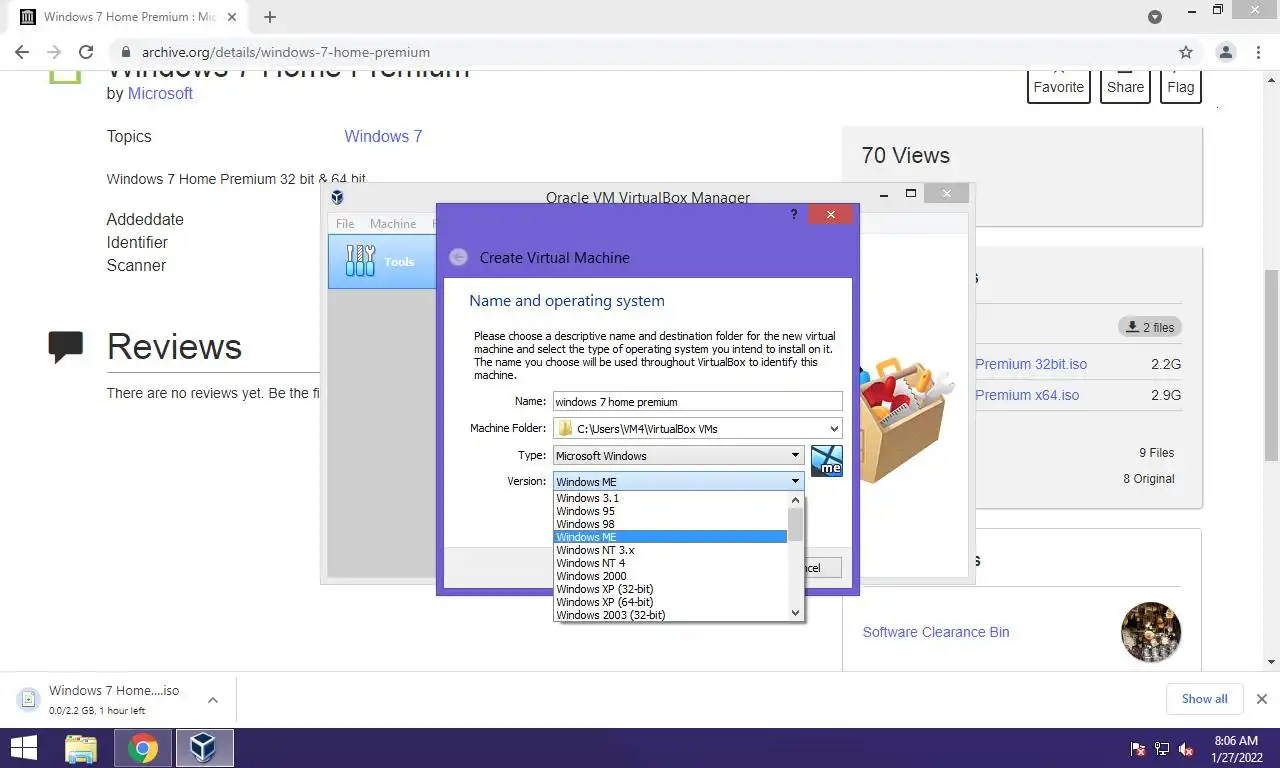Select Windows XP (32-bit) from the list
The width and height of the screenshot is (1280, 768).
click(x=670, y=589)
